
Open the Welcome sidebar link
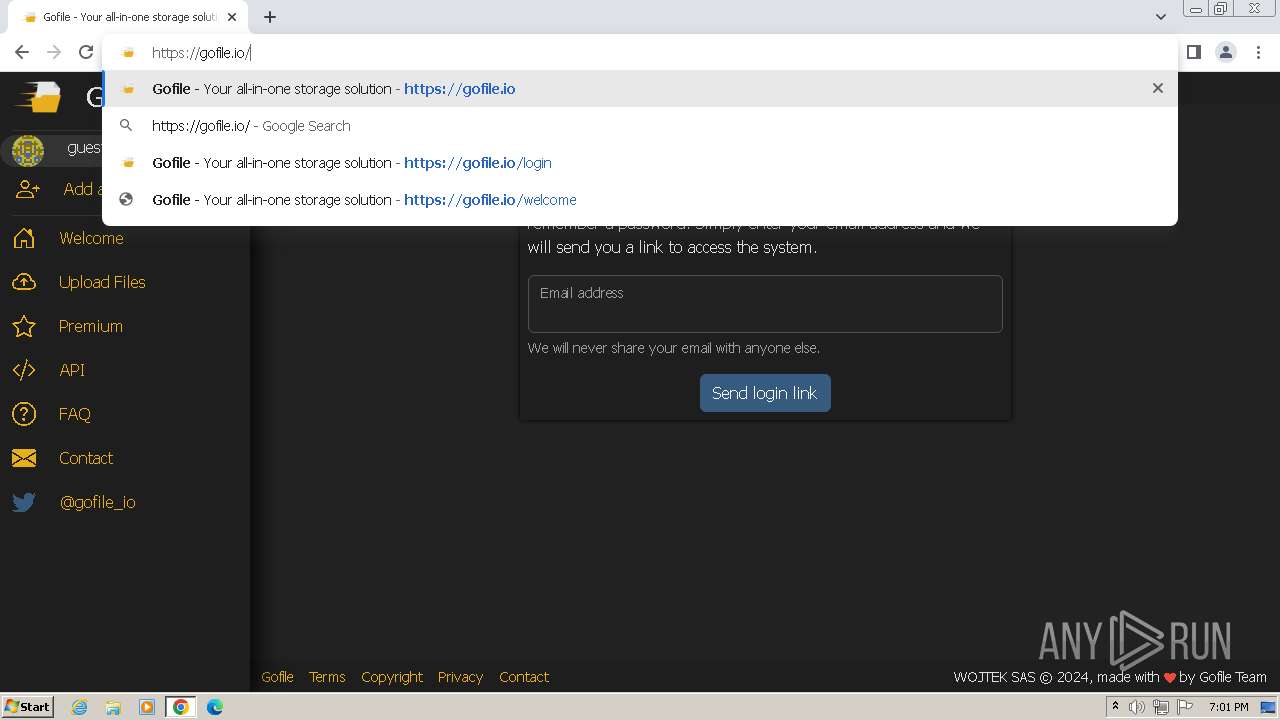pos(91,238)
